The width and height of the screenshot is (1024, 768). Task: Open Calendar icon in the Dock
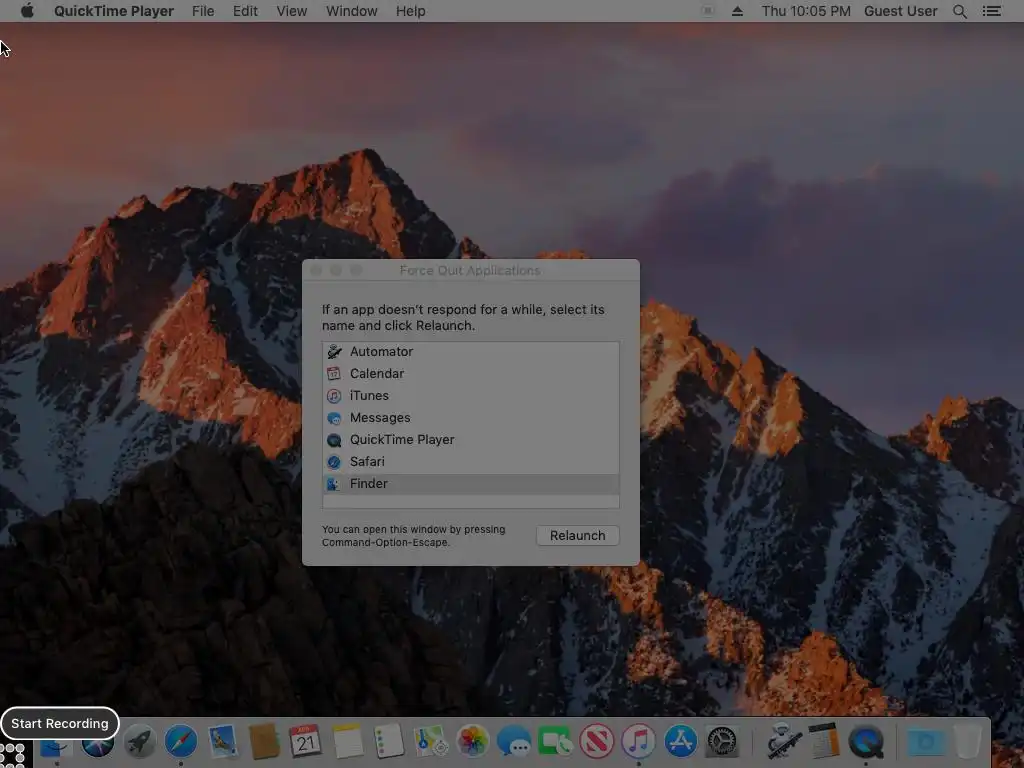click(306, 741)
